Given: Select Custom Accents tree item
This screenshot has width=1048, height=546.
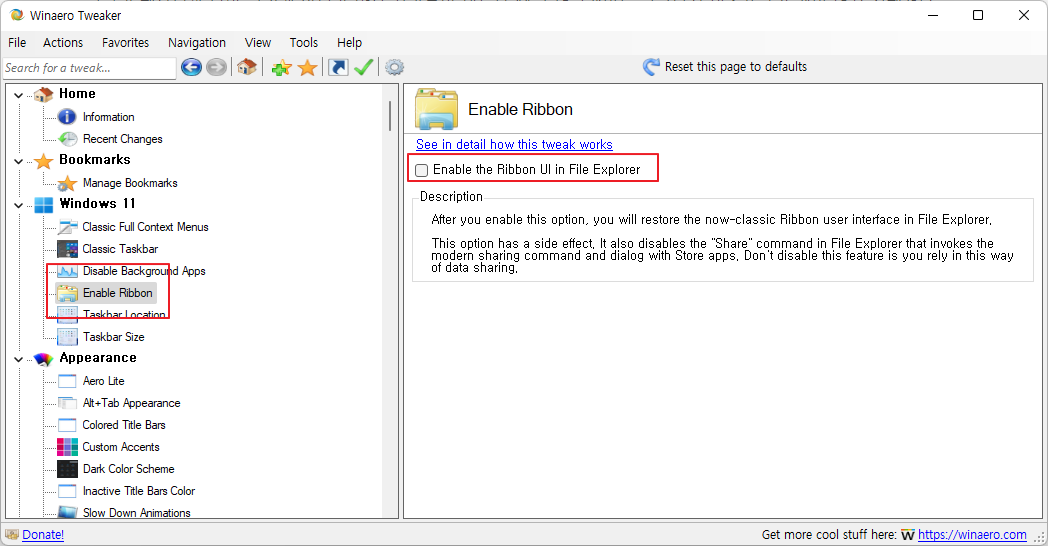Looking at the screenshot, I should tap(121, 447).
